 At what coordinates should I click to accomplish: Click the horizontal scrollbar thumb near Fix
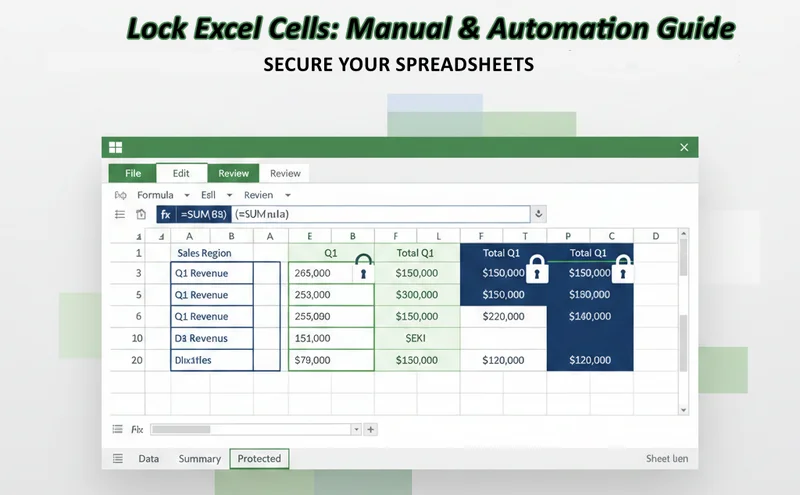[181, 429]
